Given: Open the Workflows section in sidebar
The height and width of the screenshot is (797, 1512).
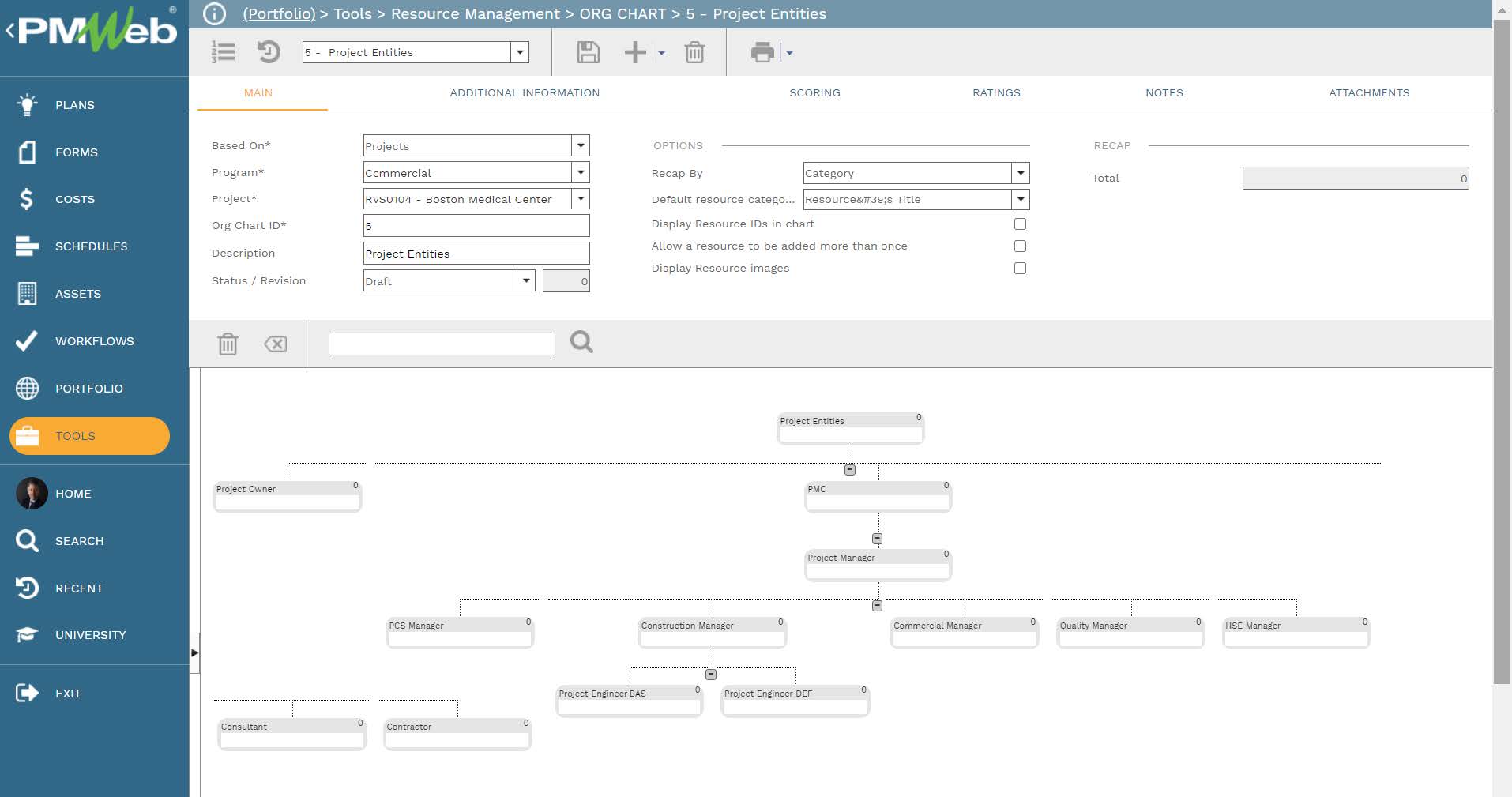Looking at the screenshot, I should (x=94, y=341).
